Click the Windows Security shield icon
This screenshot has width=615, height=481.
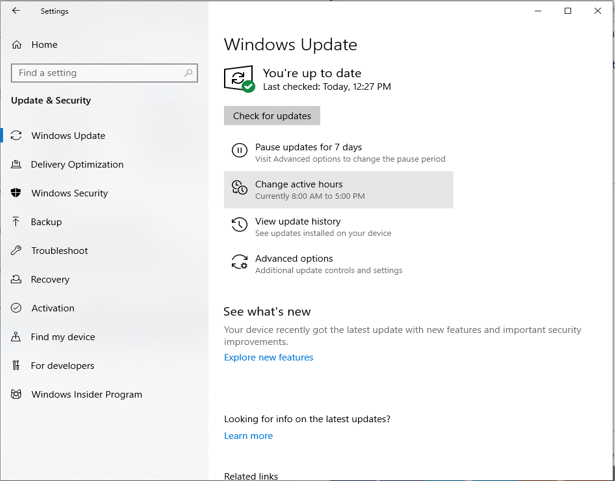tap(16, 193)
